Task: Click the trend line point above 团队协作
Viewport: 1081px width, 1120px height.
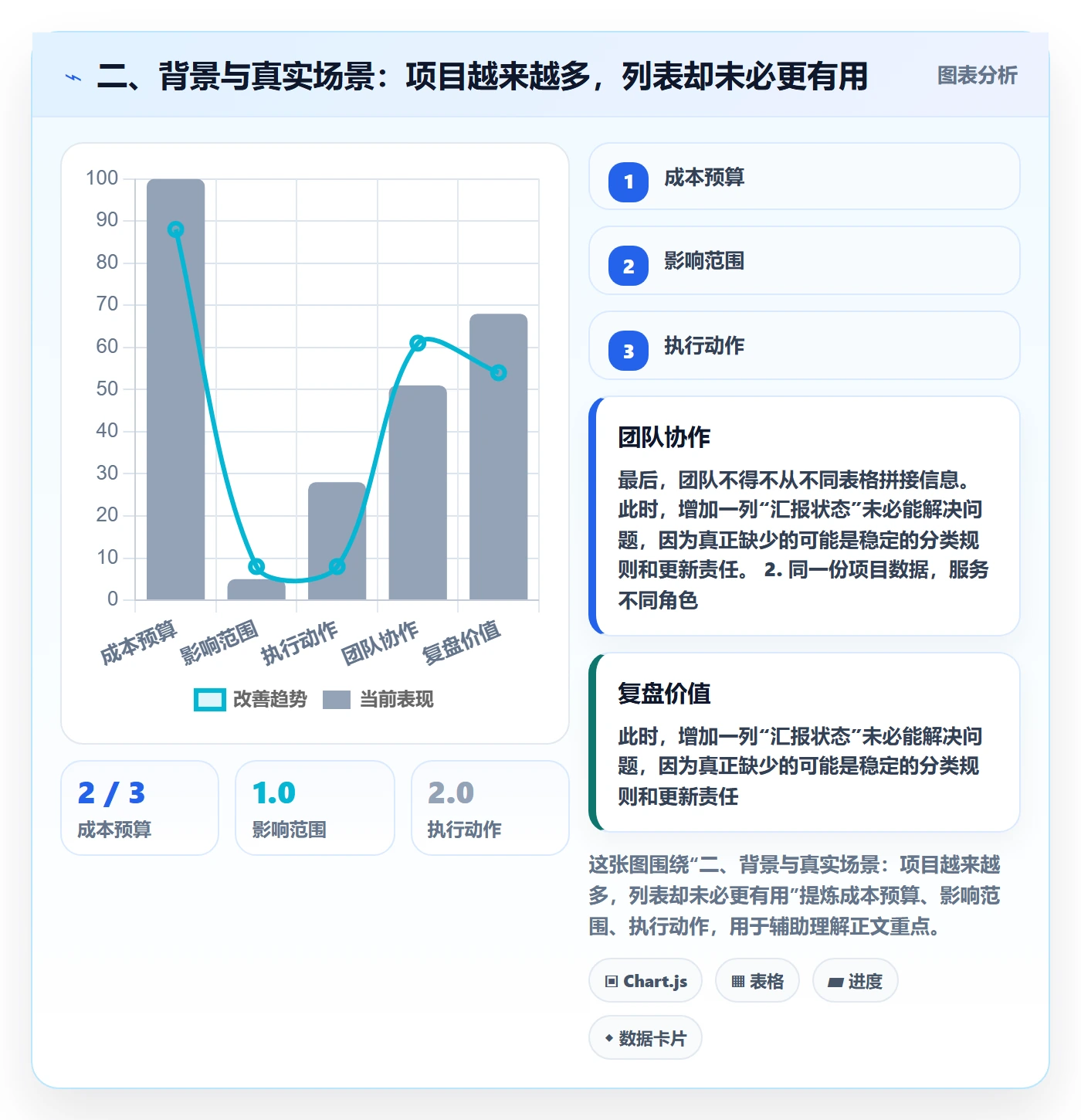Action: pos(418,343)
